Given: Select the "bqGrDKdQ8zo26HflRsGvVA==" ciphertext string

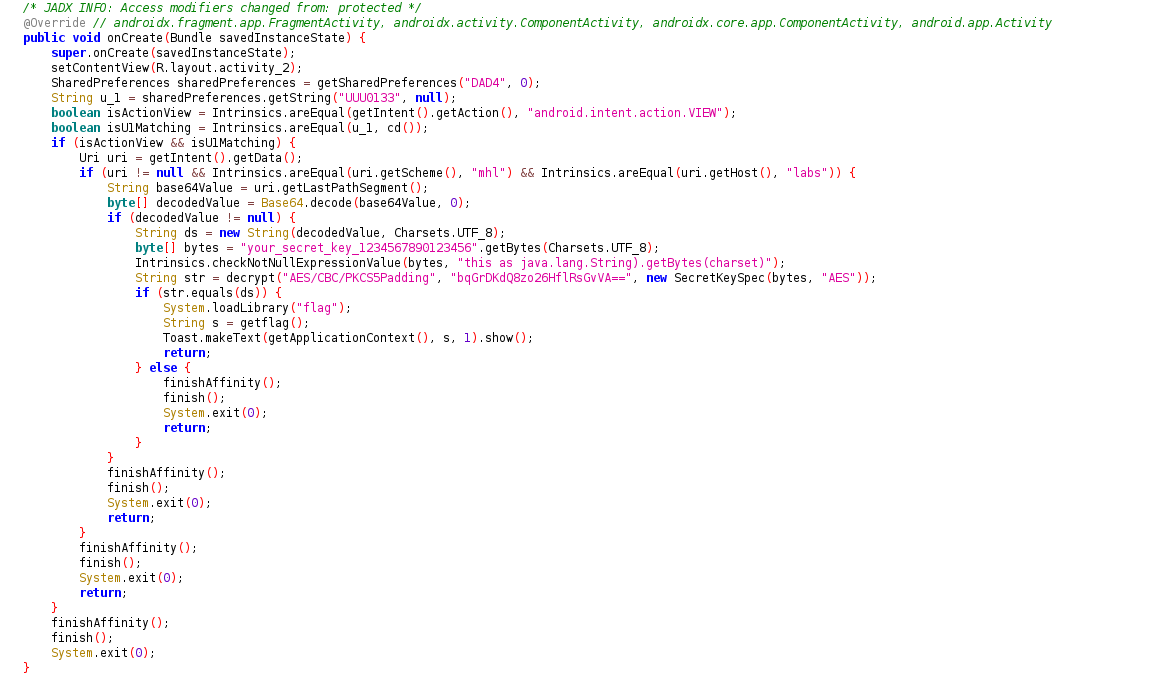Looking at the screenshot, I should coord(539,278).
